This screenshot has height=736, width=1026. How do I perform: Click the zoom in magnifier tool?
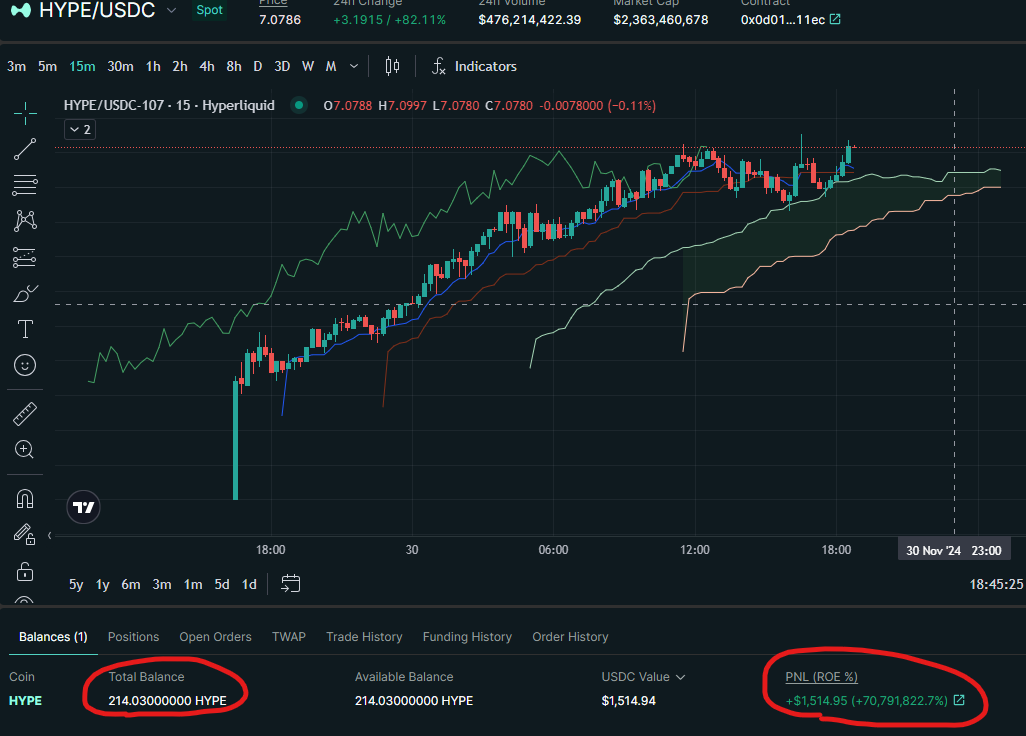[x=25, y=449]
